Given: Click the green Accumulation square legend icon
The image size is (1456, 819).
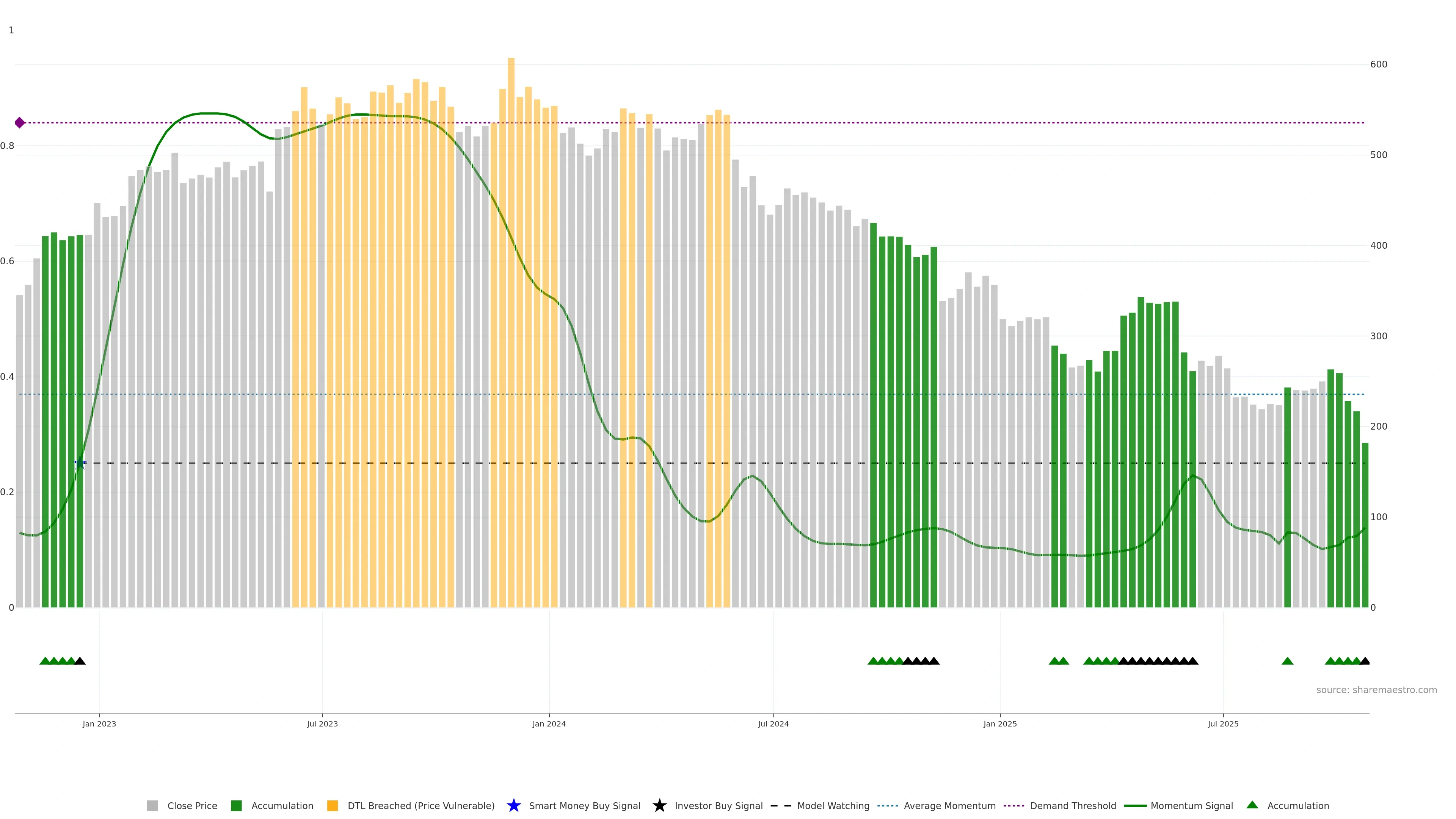Looking at the screenshot, I should point(236,805).
